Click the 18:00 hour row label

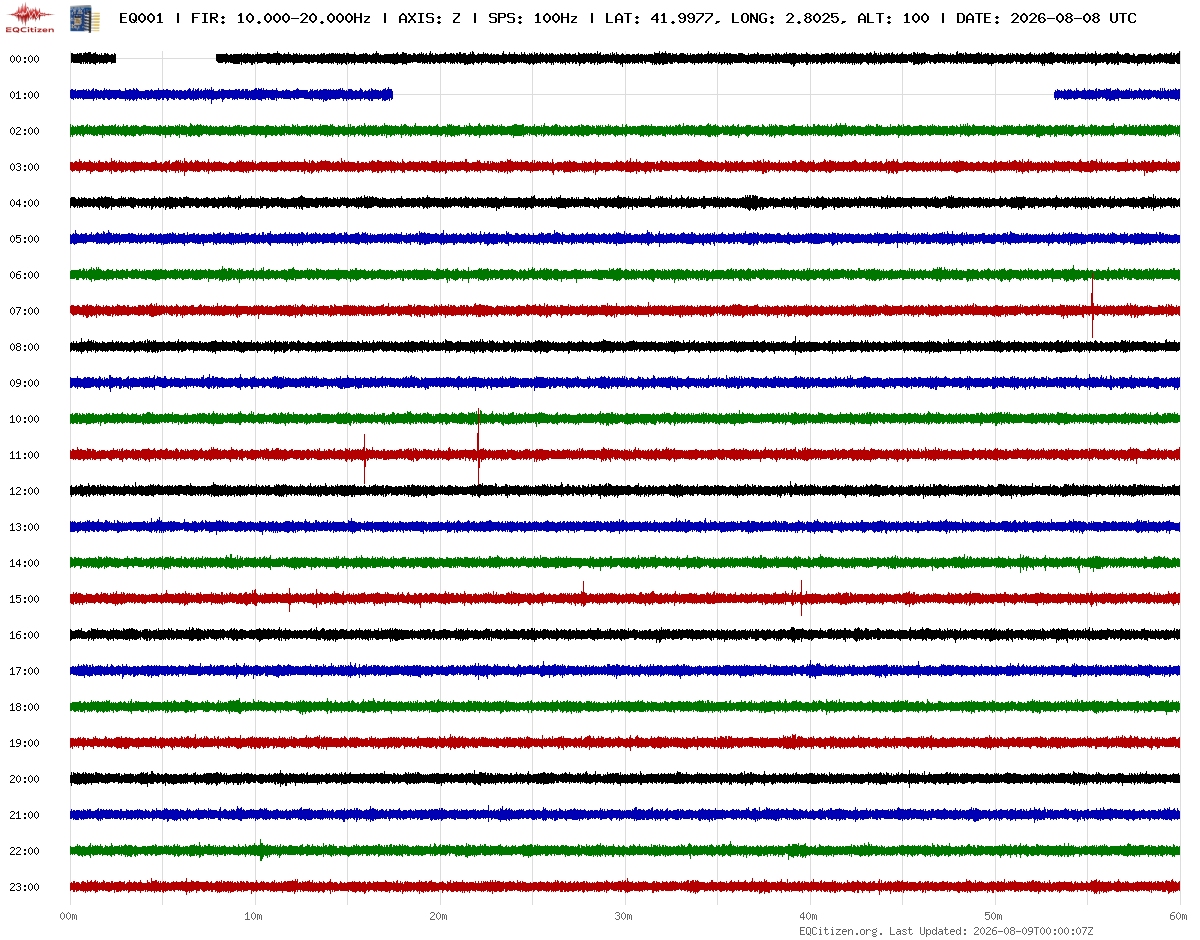(x=24, y=707)
